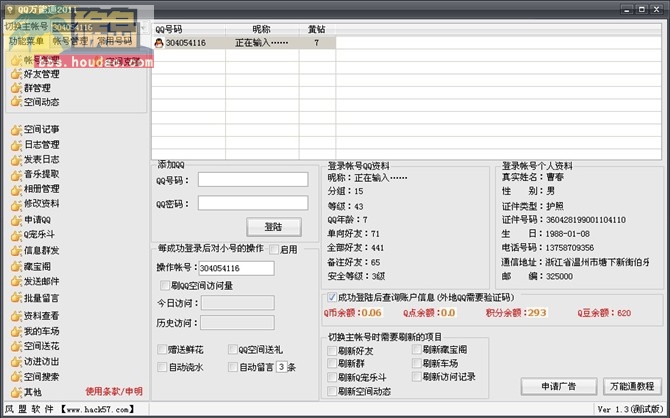
Task: Click the 历史访问 field
Action: coord(237,323)
